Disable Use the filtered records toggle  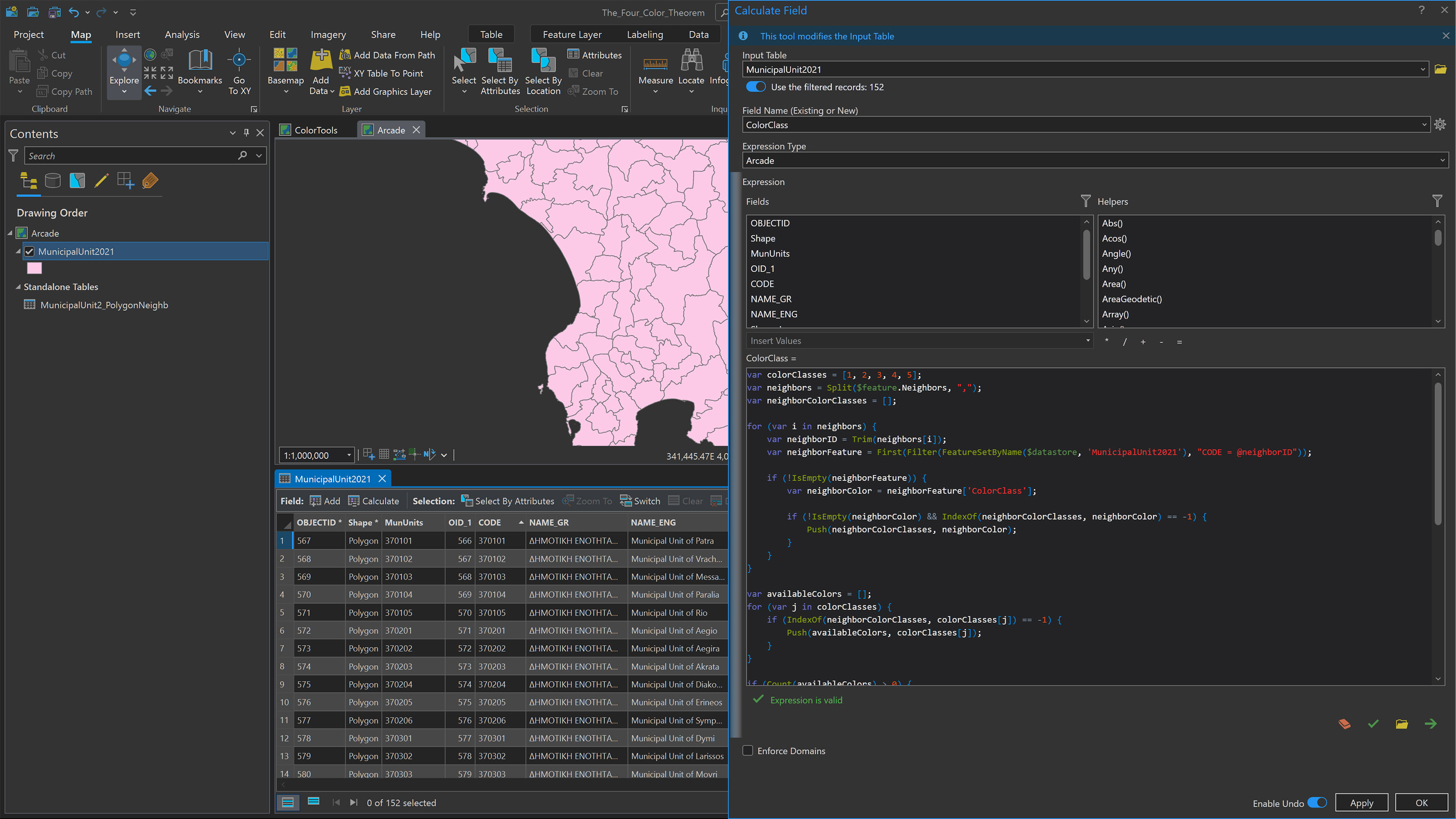[x=756, y=87]
